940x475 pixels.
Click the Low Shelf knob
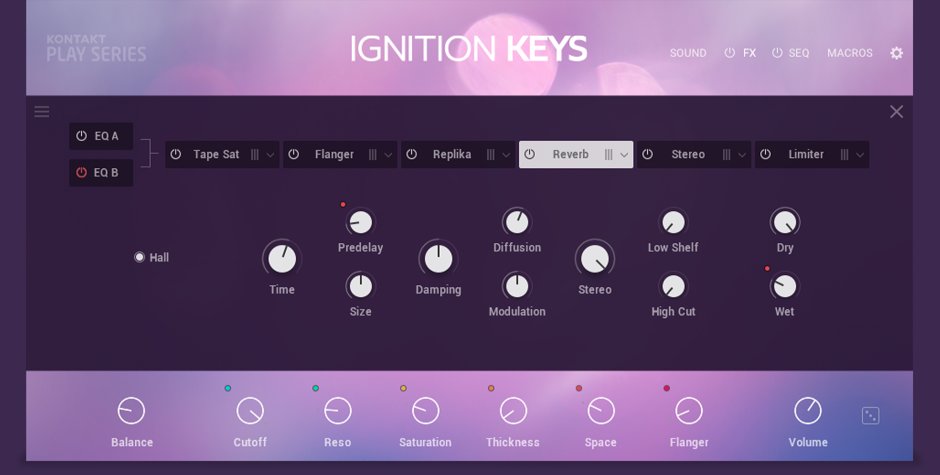(x=673, y=223)
